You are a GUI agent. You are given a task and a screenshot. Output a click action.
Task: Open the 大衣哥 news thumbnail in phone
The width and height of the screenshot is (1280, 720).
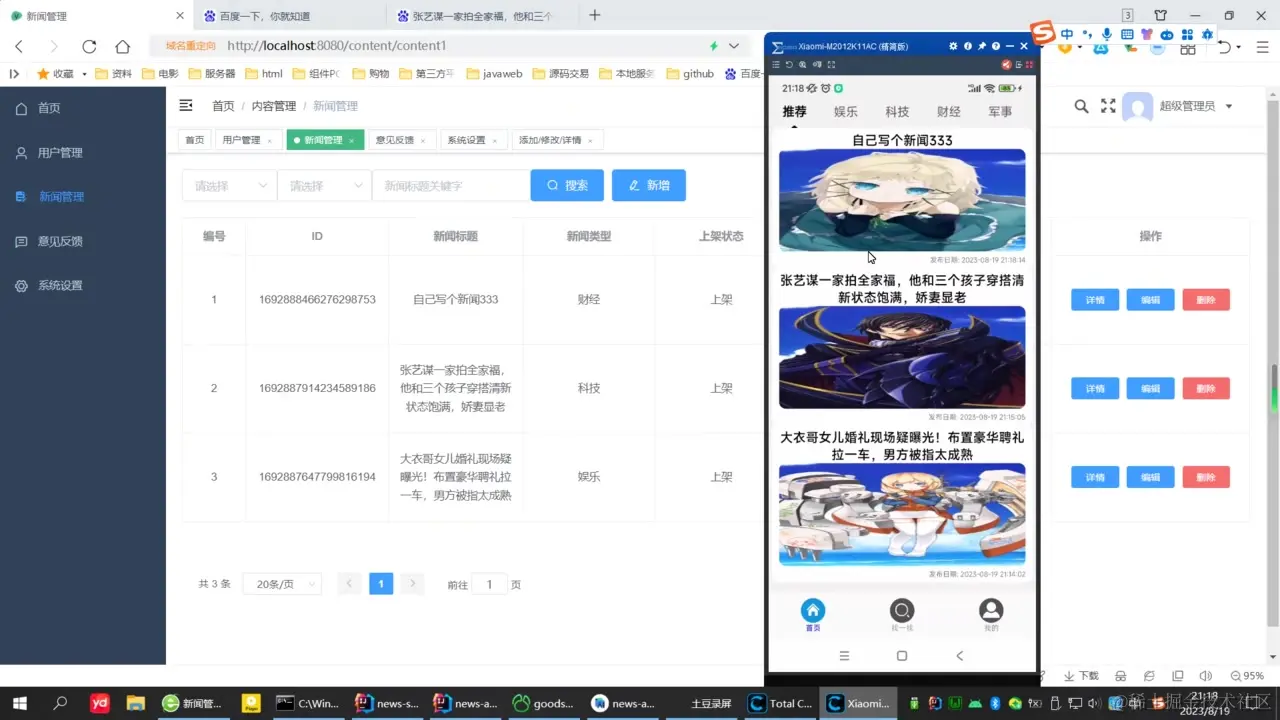tap(902, 514)
